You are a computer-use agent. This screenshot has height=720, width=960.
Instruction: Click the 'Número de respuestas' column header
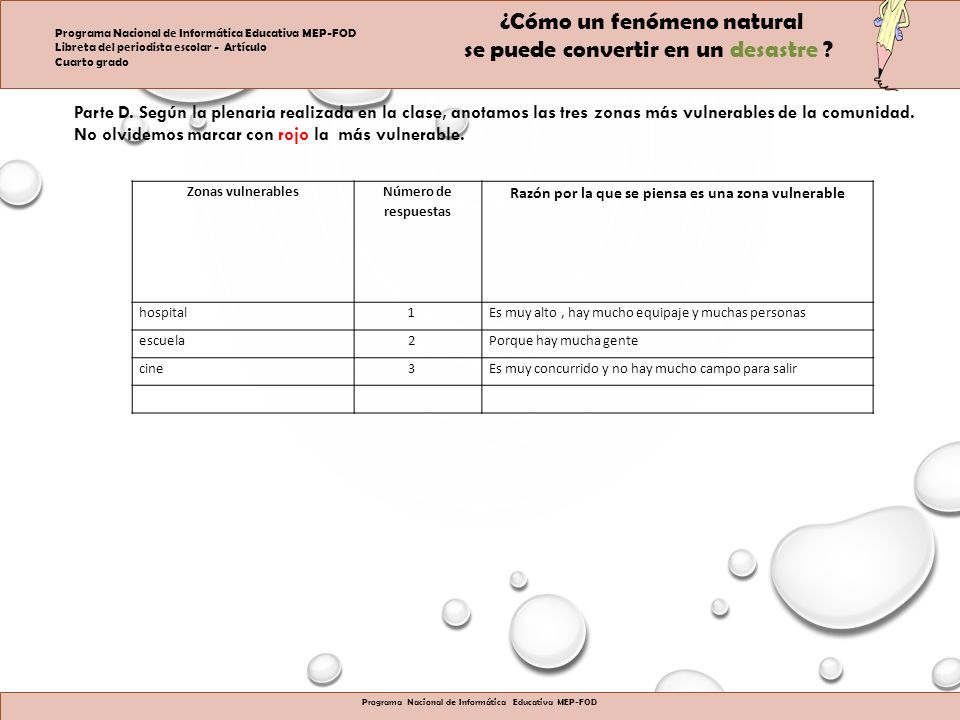tap(418, 241)
